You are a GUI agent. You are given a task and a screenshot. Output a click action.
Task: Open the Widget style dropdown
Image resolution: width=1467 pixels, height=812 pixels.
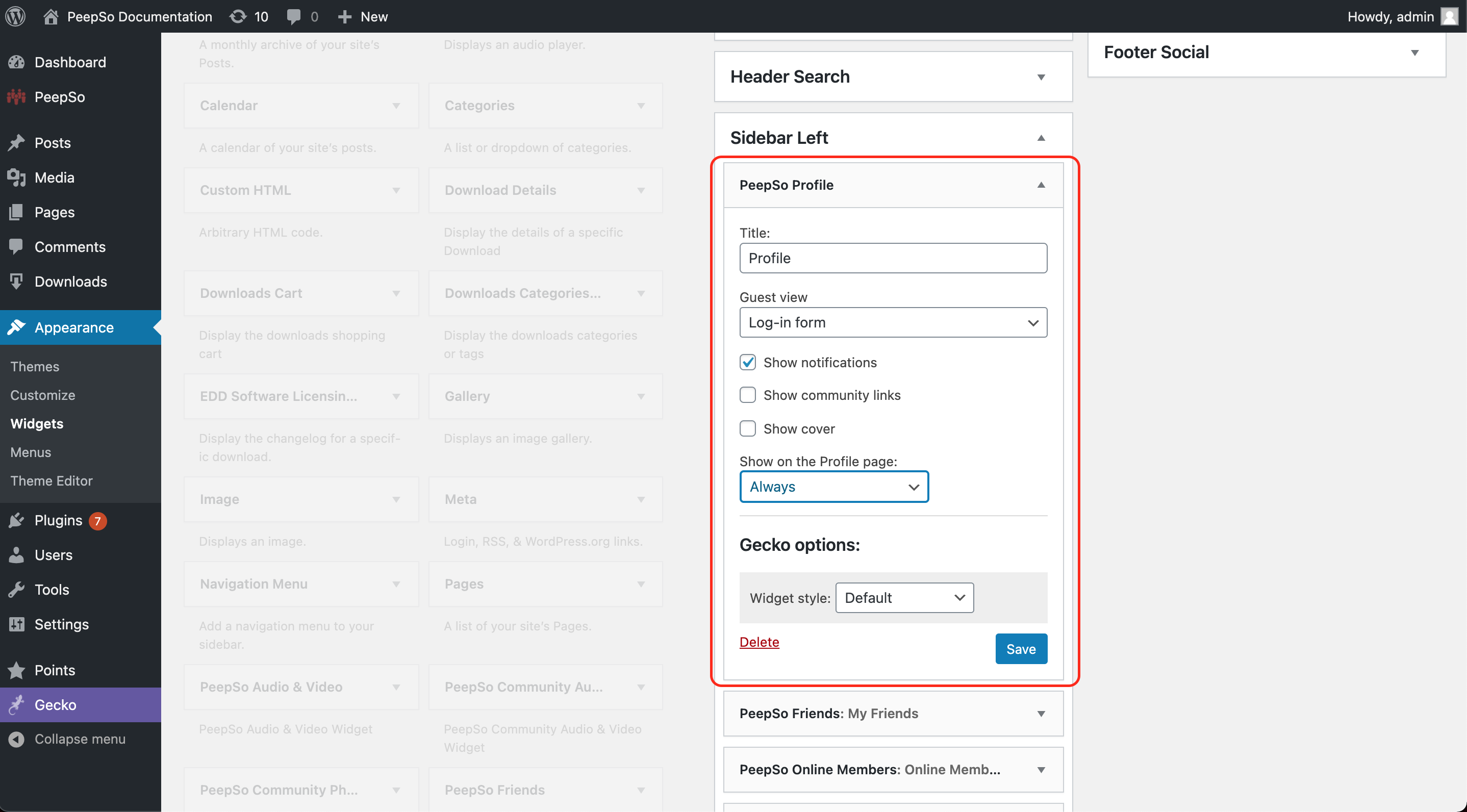pos(904,598)
